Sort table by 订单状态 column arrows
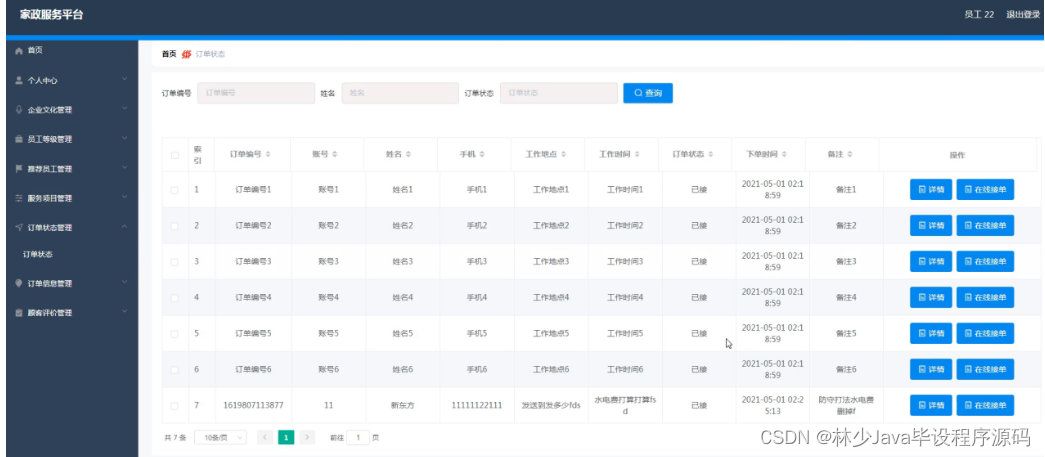 click(x=710, y=155)
